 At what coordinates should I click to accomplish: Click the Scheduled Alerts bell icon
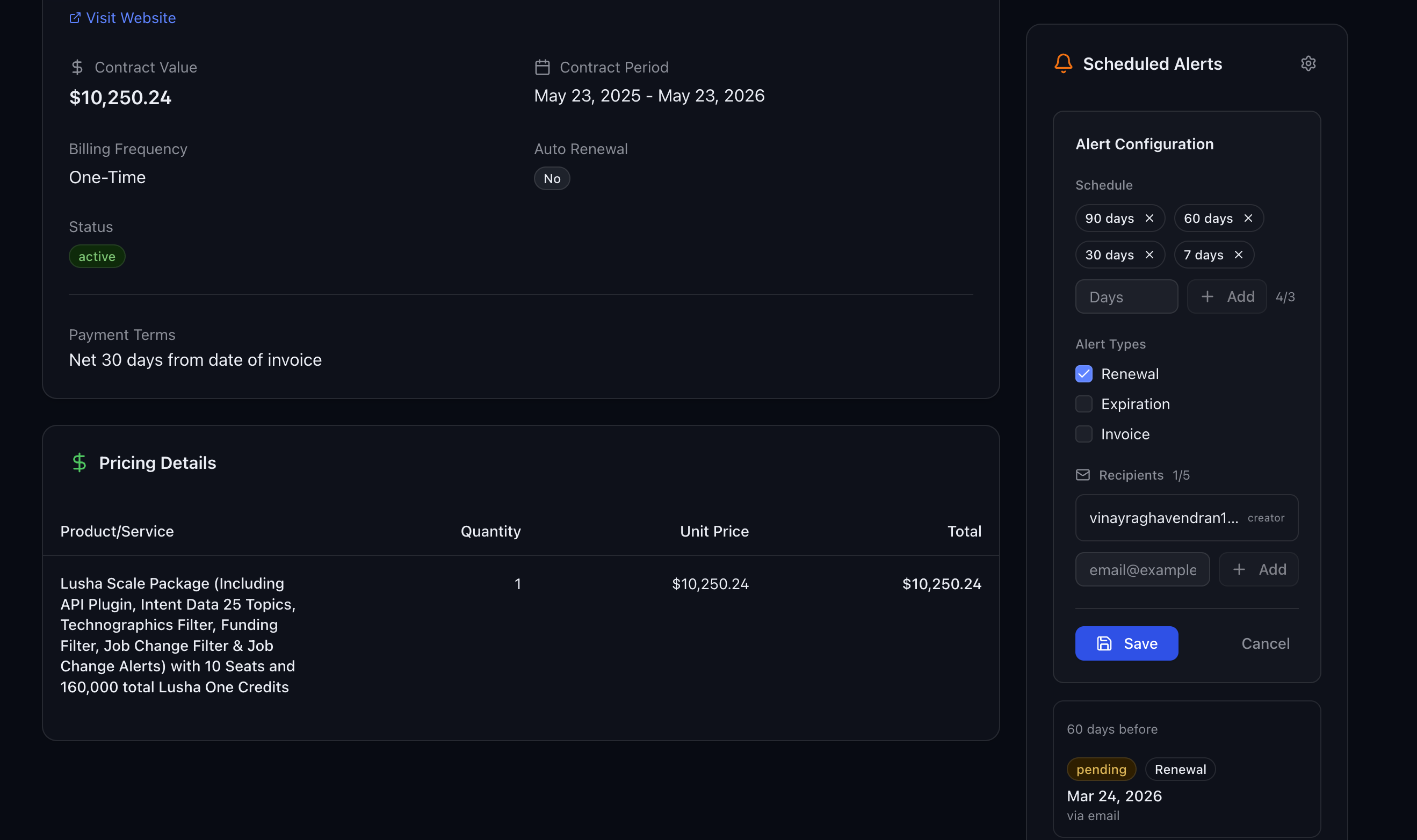1063,63
